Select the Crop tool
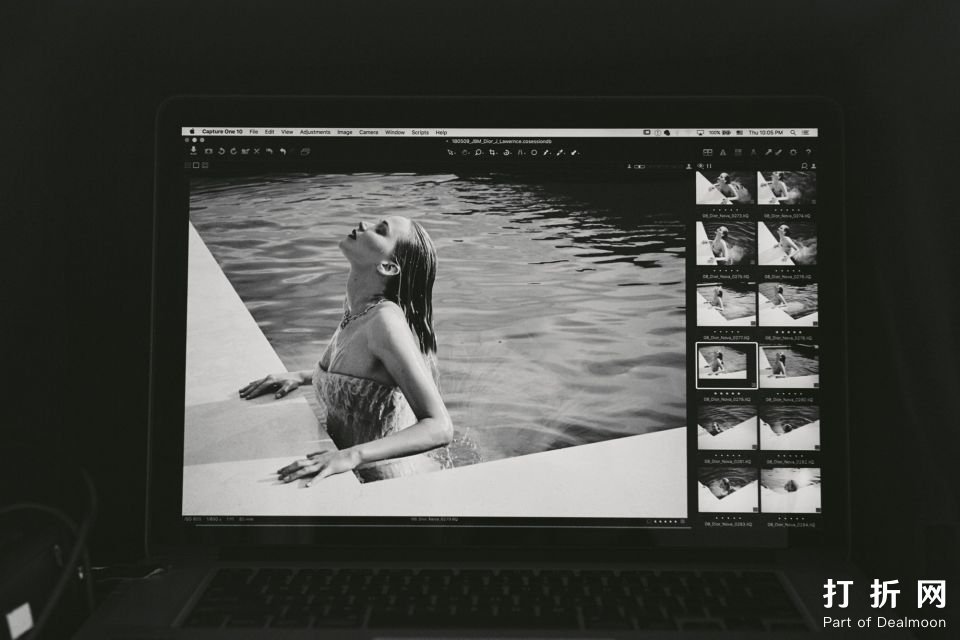Viewport: 960px width, 640px height. [493, 153]
